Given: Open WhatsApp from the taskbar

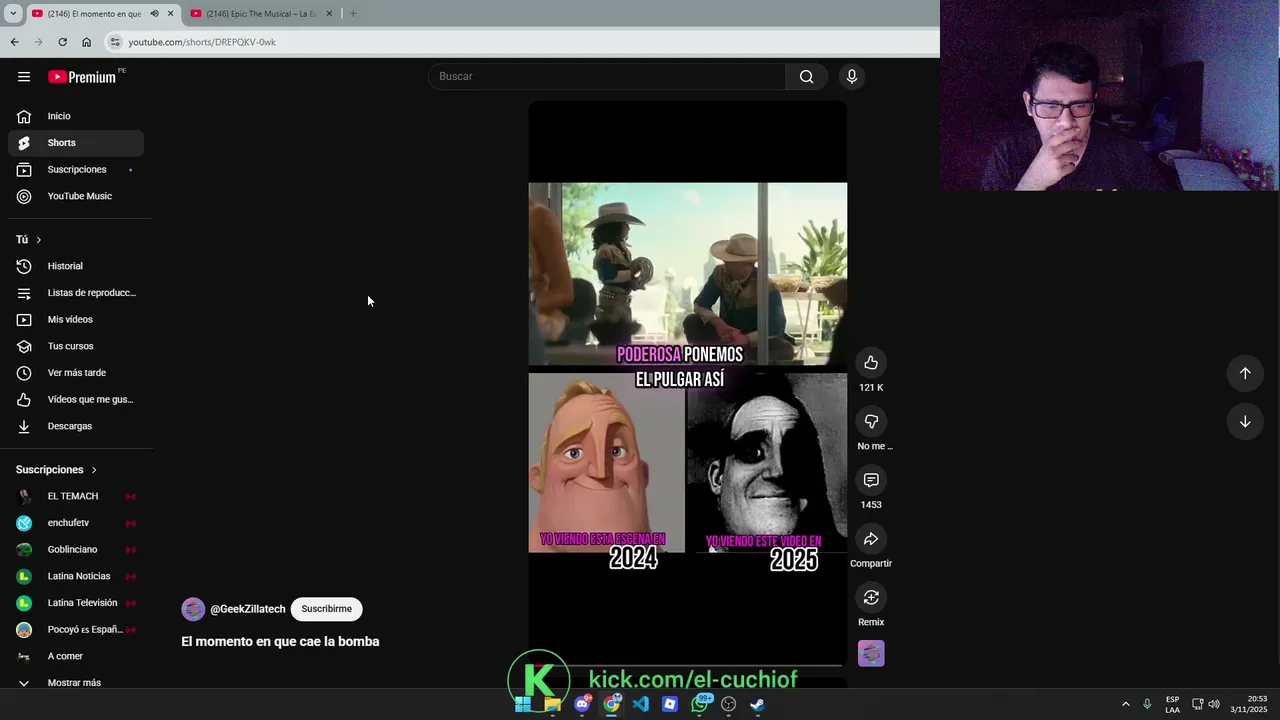Looking at the screenshot, I should click(699, 704).
